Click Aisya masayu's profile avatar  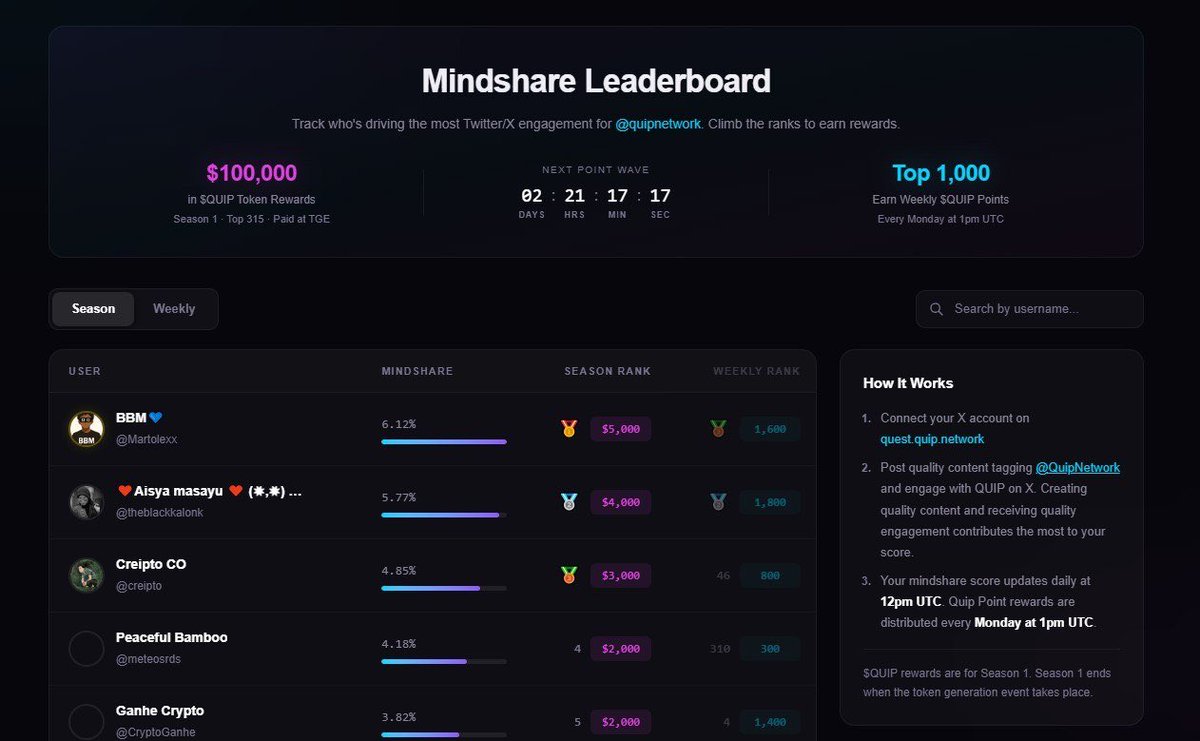[86, 502]
